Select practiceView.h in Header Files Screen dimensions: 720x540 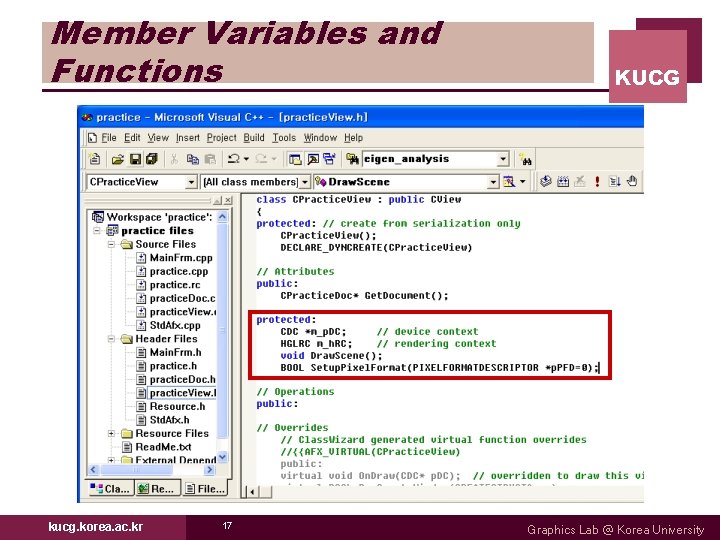(182, 393)
